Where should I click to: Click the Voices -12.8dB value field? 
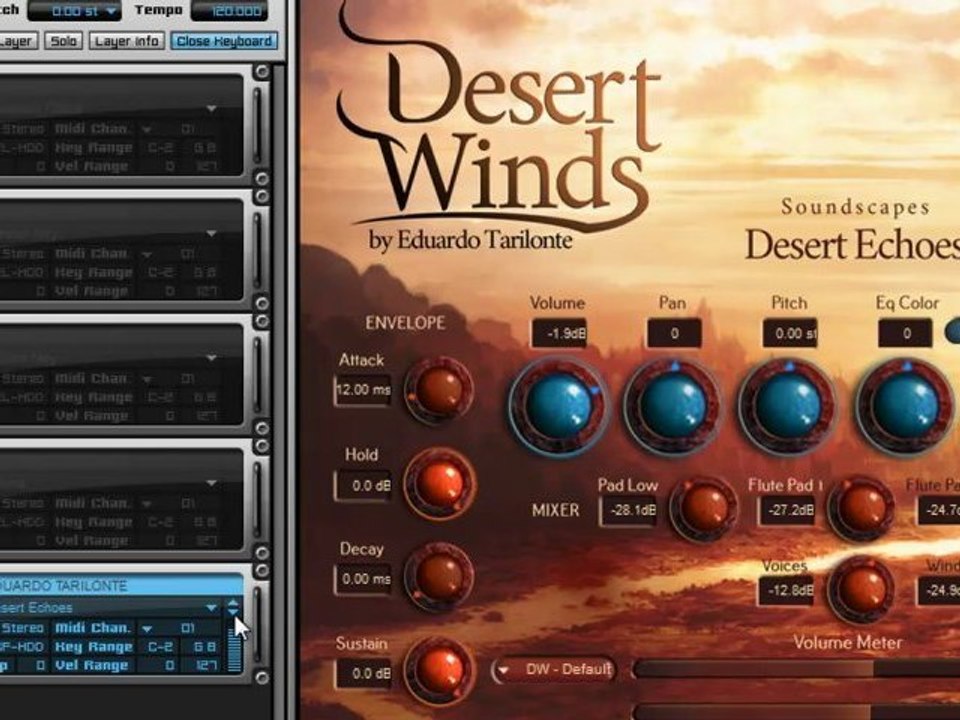(787, 591)
